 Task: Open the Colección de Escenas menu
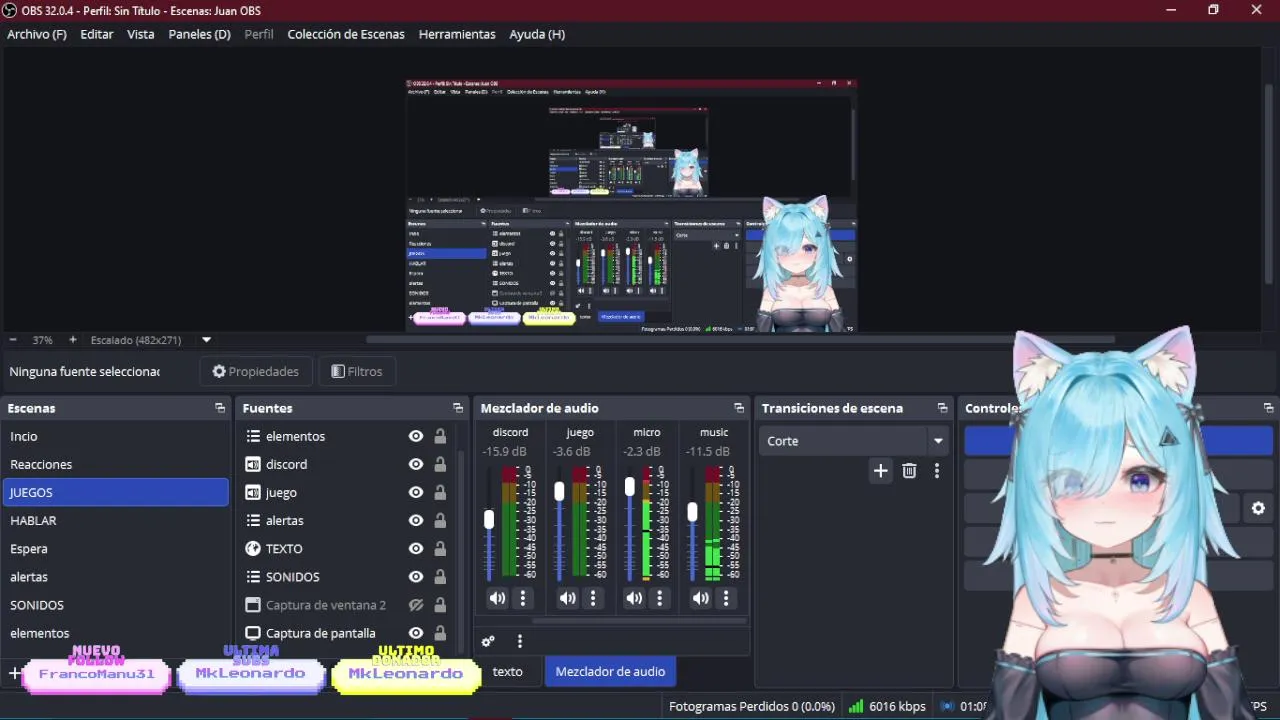[x=346, y=34]
